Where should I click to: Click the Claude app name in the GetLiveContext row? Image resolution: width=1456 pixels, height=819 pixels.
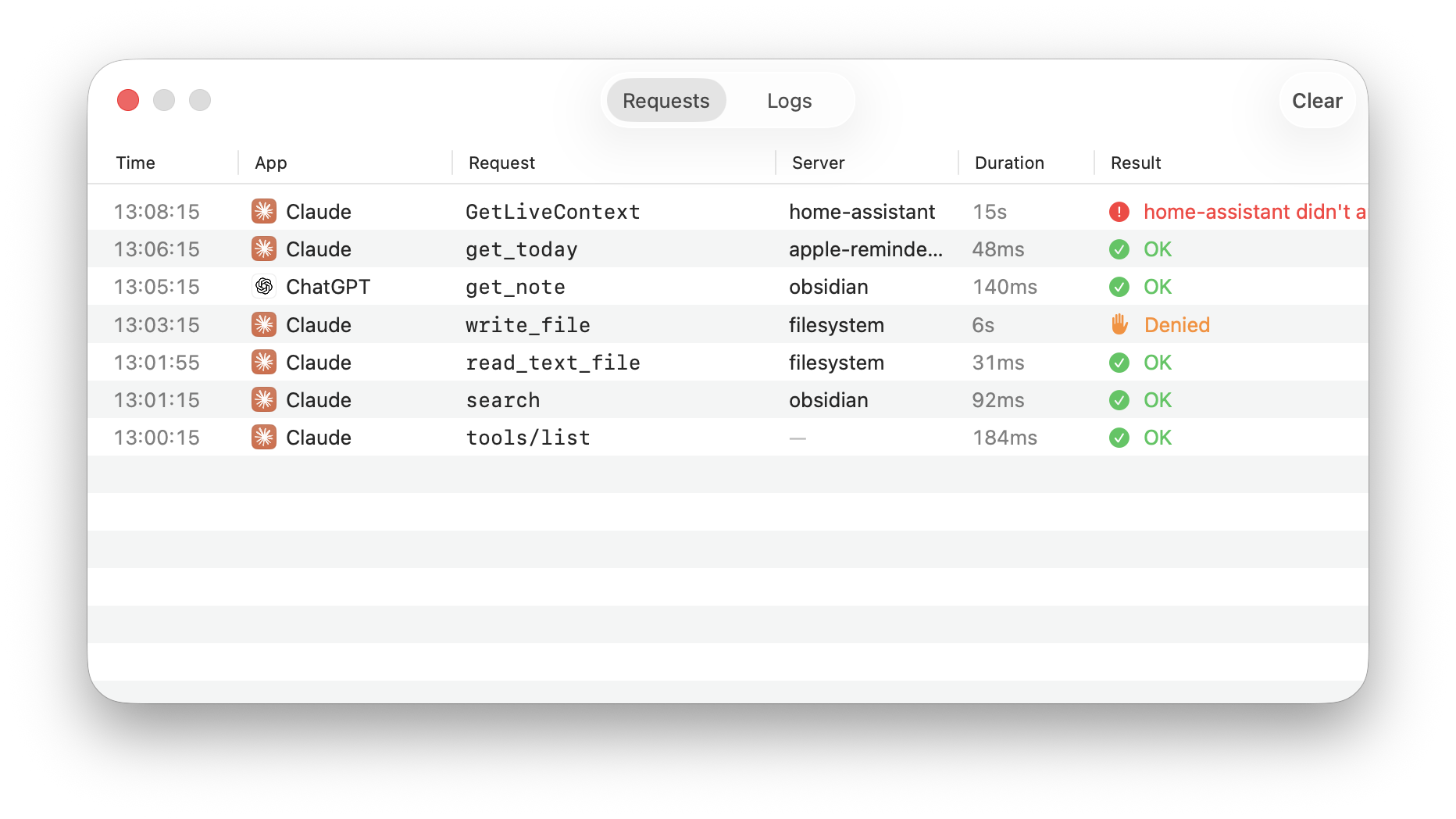[319, 212]
